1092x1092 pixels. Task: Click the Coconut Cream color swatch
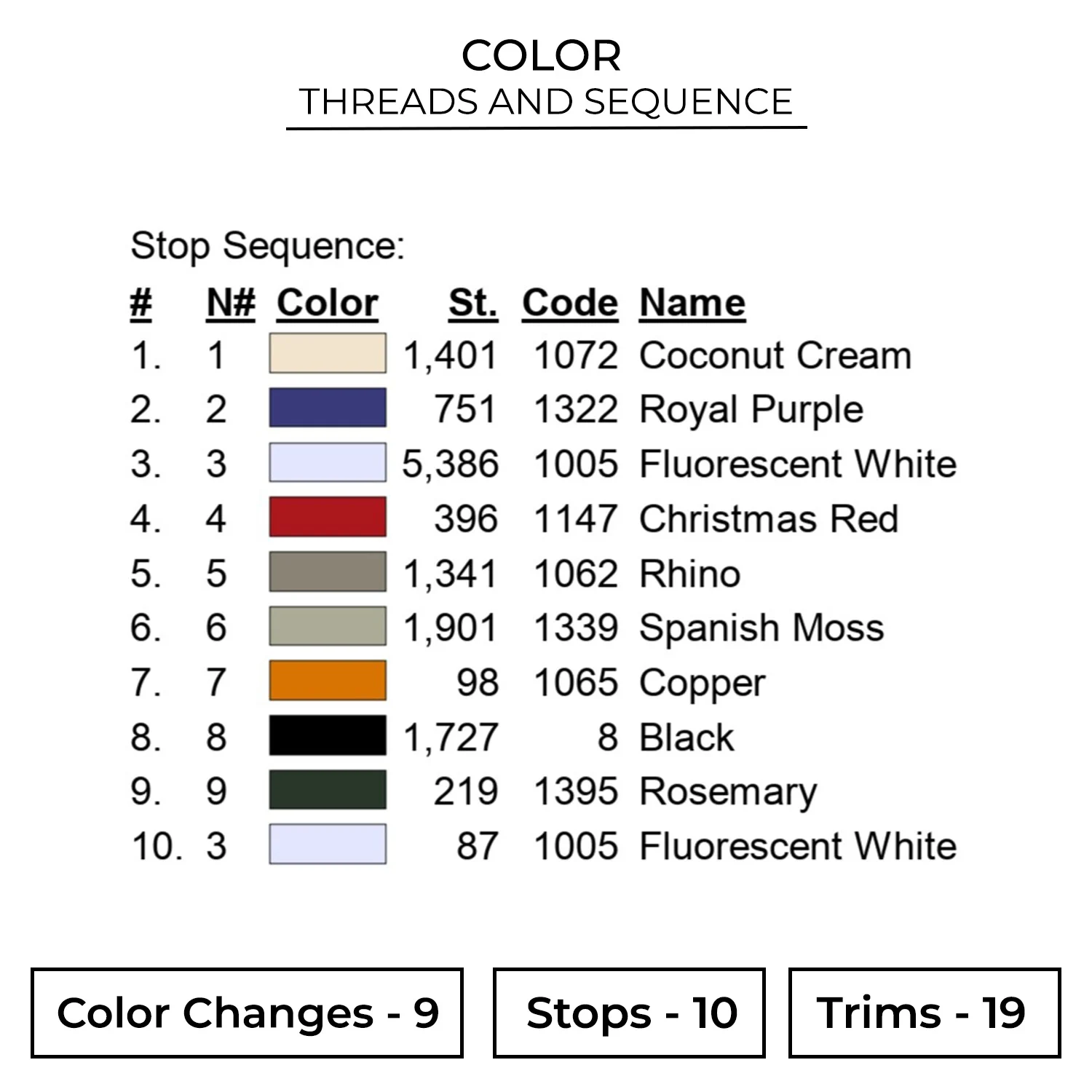coord(328,354)
